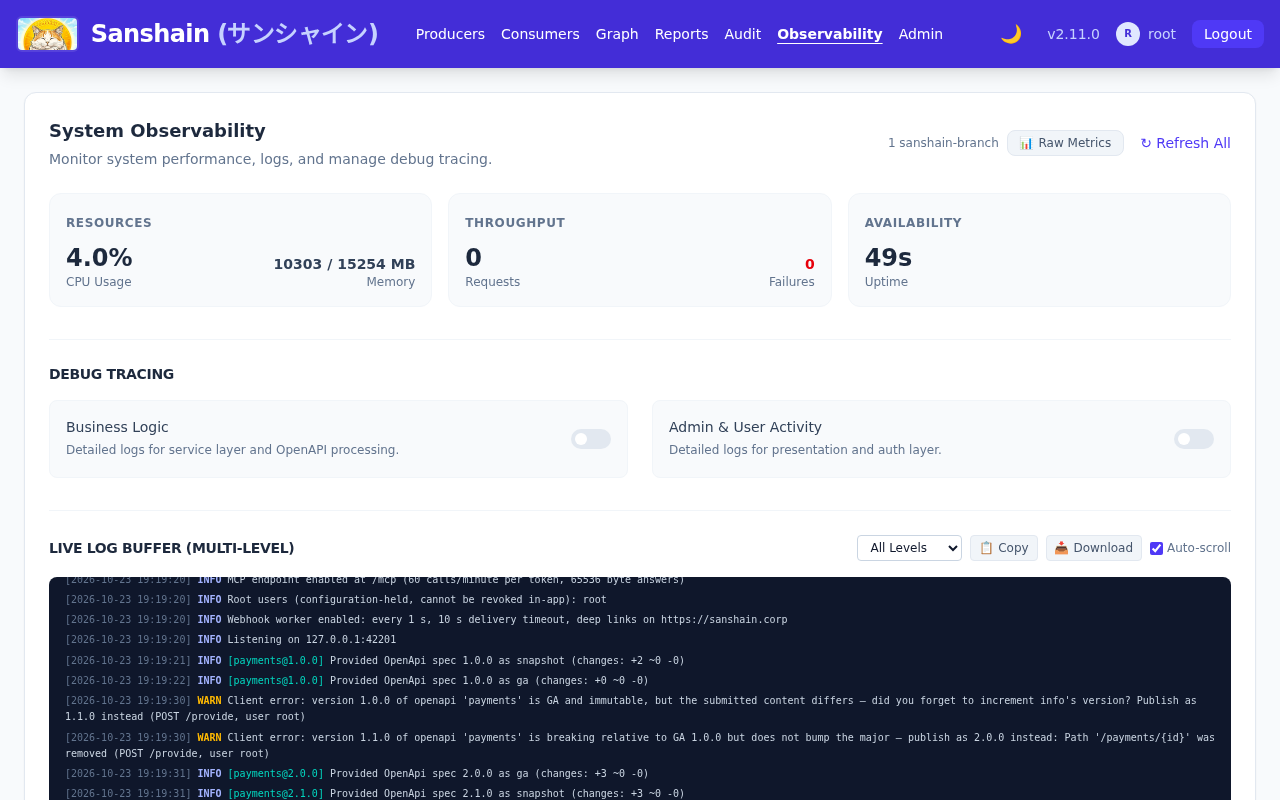Click the 49s uptime value
This screenshot has width=1280, height=800.
coord(888,258)
